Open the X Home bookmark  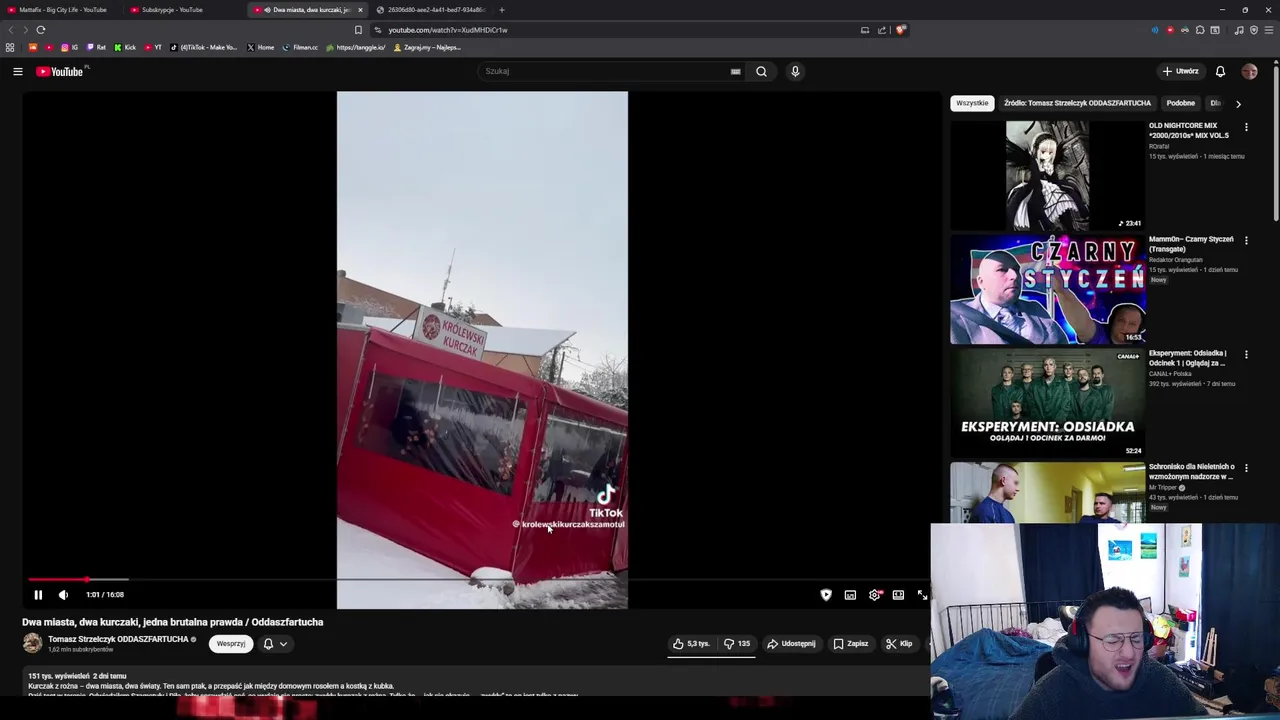261,47
